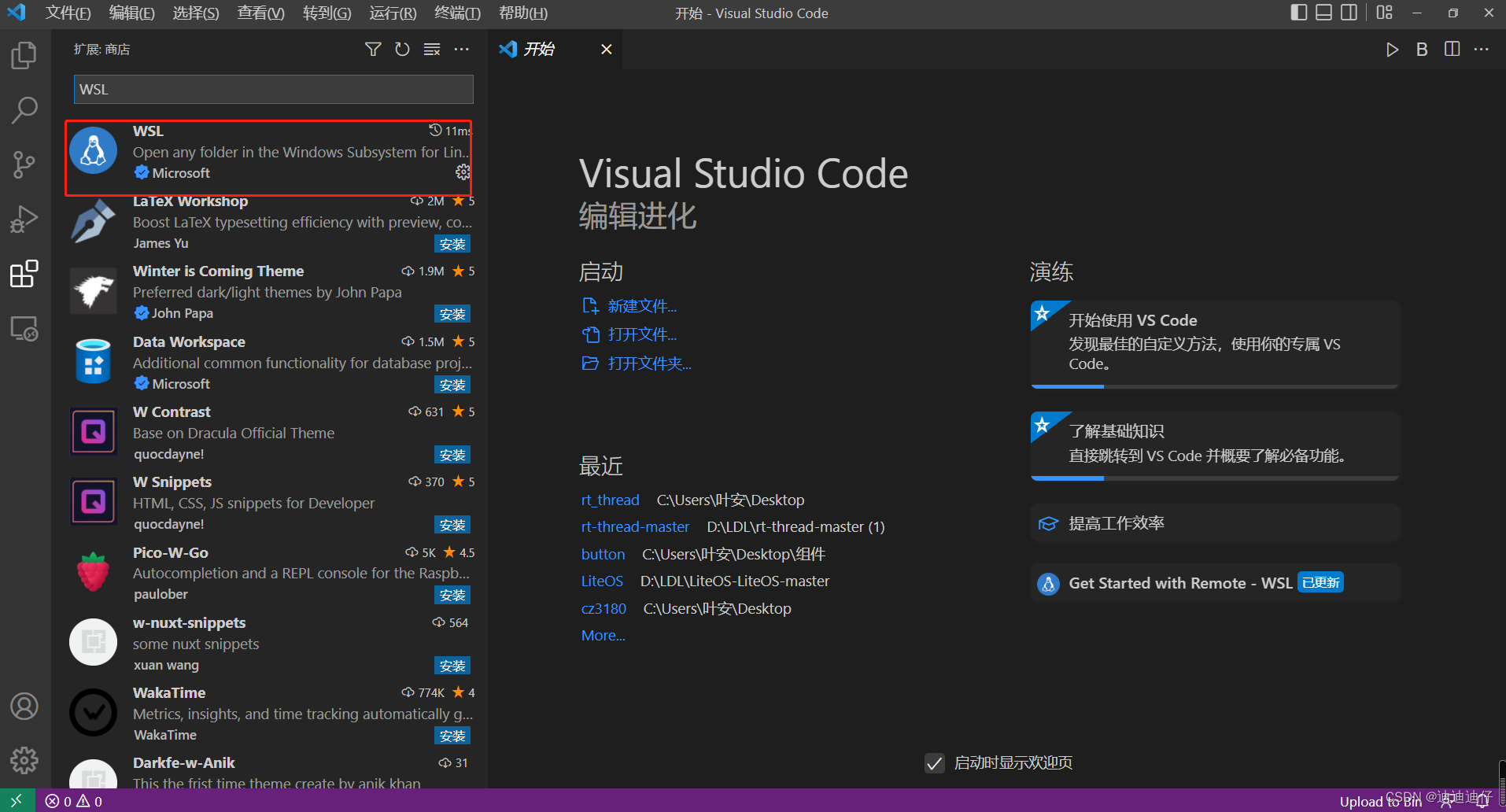Viewport: 1506px width, 812px height.
Task: Open recent folder cz3180
Action: pyautogui.click(x=604, y=609)
